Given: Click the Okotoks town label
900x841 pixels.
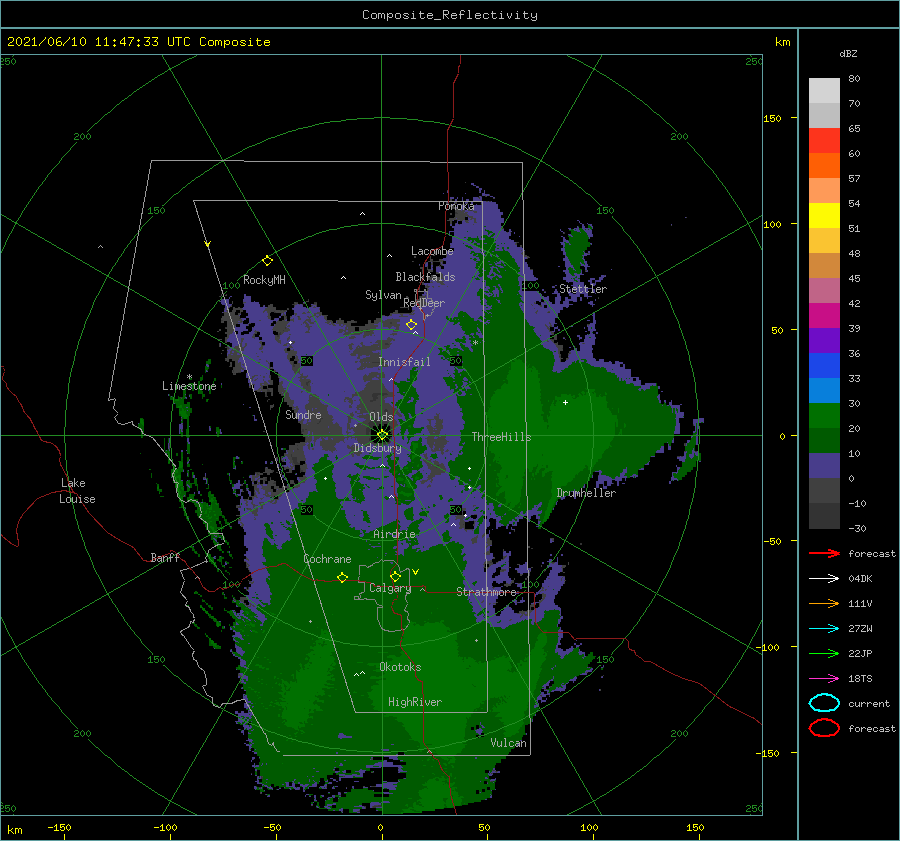Looking at the screenshot, I should tap(400, 667).
